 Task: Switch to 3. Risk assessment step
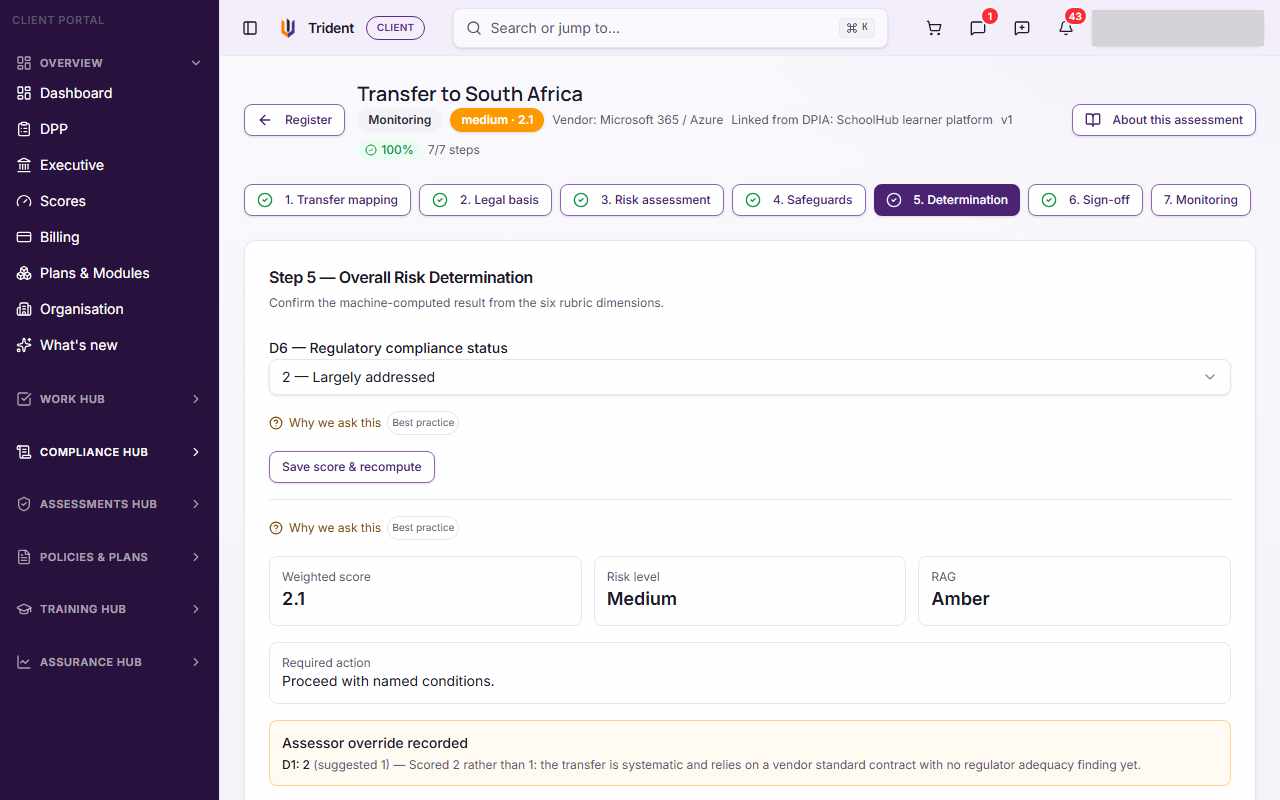642,200
